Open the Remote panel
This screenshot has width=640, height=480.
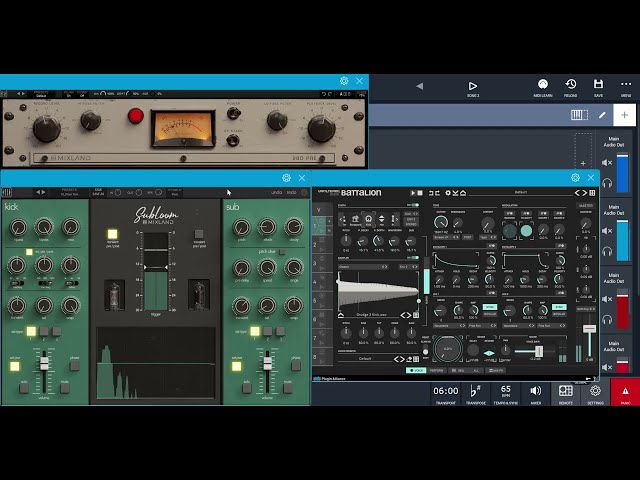(x=566, y=394)
